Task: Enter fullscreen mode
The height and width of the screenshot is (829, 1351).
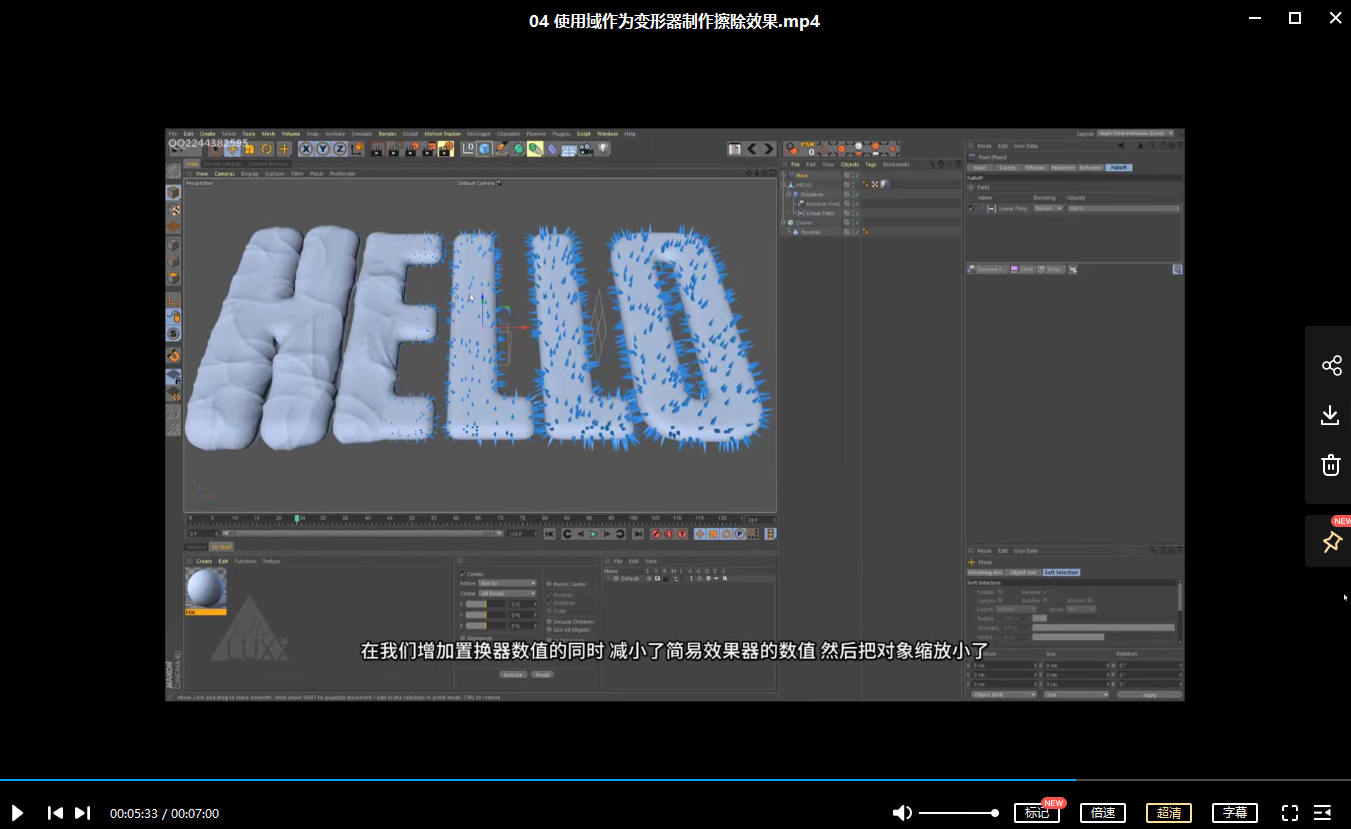Action: [x=1290, y=813]
